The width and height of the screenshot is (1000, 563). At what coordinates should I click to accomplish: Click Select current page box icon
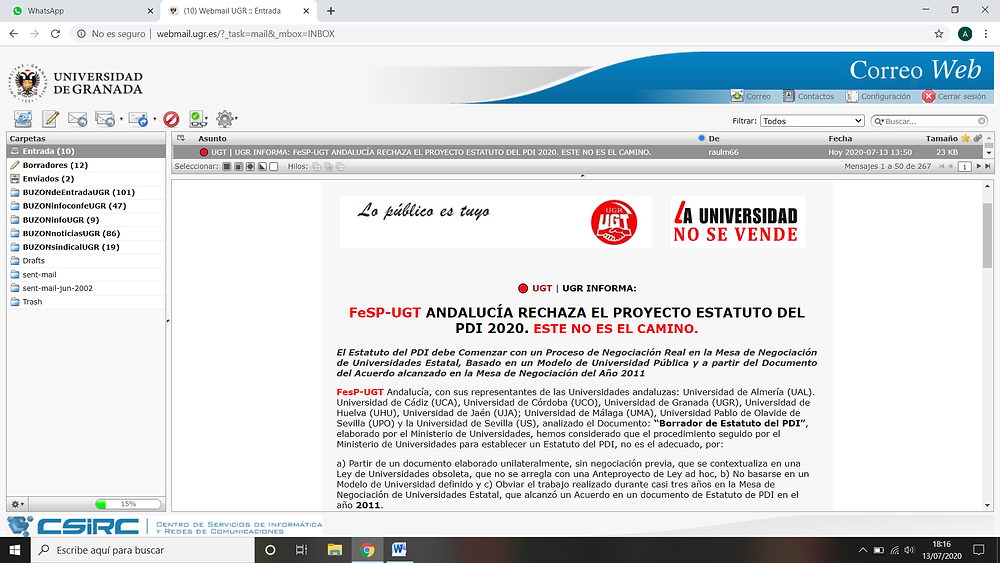tap(239, 166)
